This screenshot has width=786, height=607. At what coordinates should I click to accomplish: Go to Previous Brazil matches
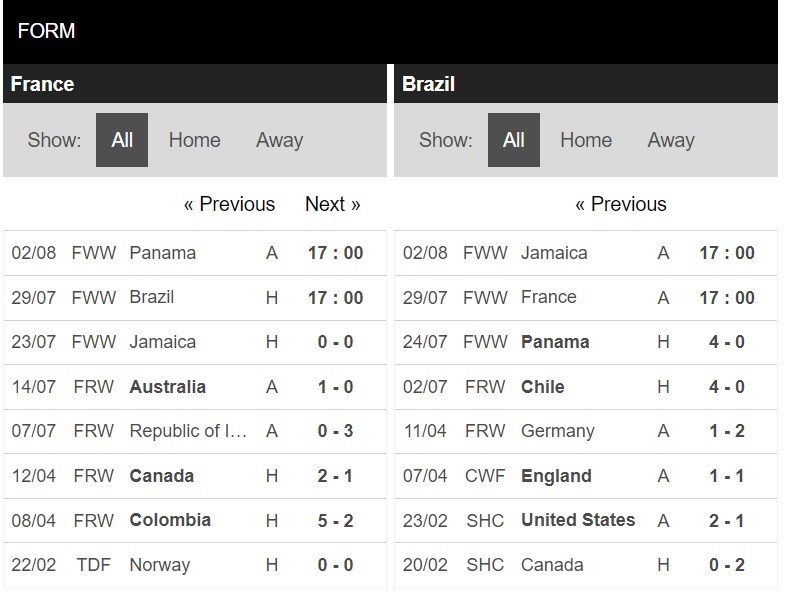621,204
